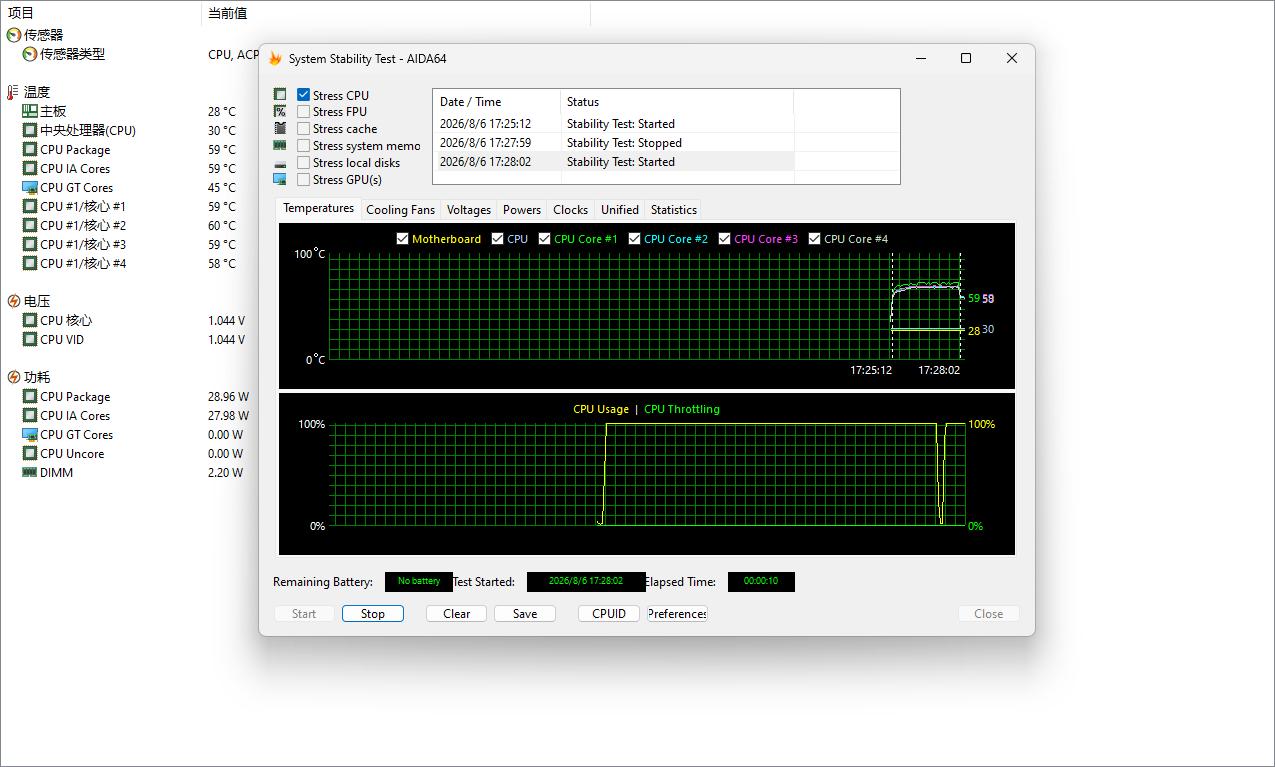Open the Clocks tab
Viewport: 1275px width, 767px height.
[570, 210]
